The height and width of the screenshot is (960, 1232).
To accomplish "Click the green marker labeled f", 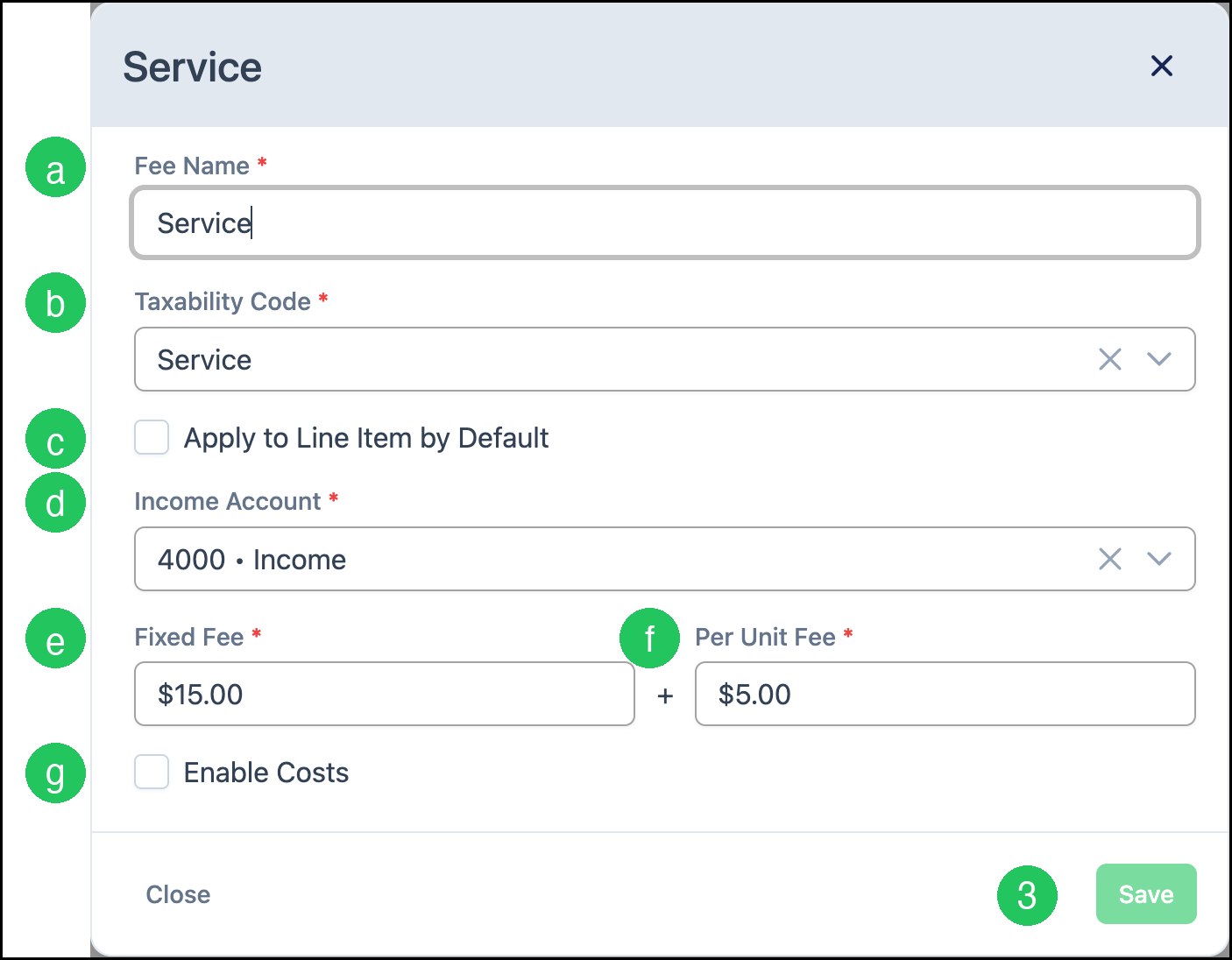I will (x=649, y=639).
